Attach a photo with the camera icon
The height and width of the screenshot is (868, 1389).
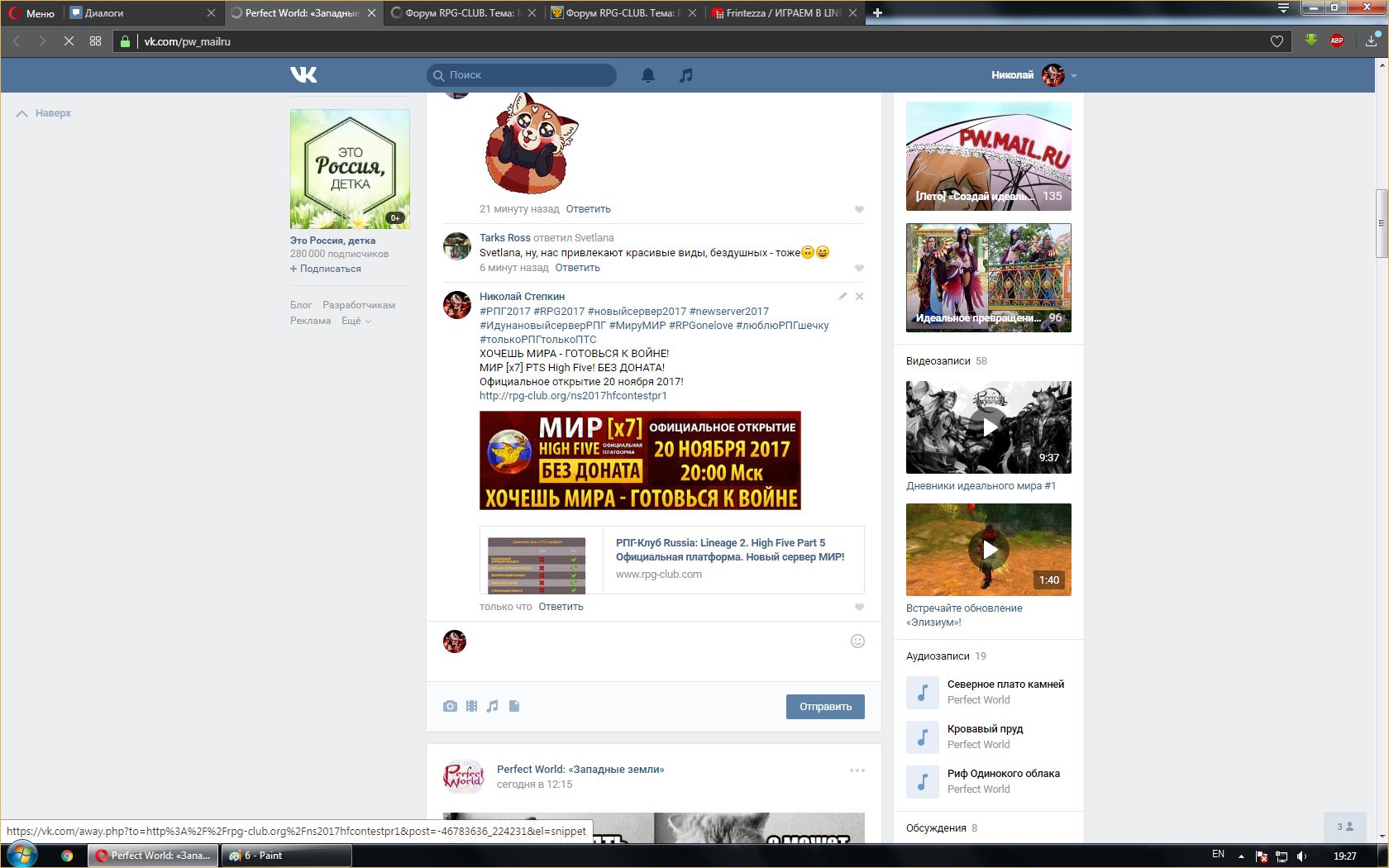click(450, 706)
